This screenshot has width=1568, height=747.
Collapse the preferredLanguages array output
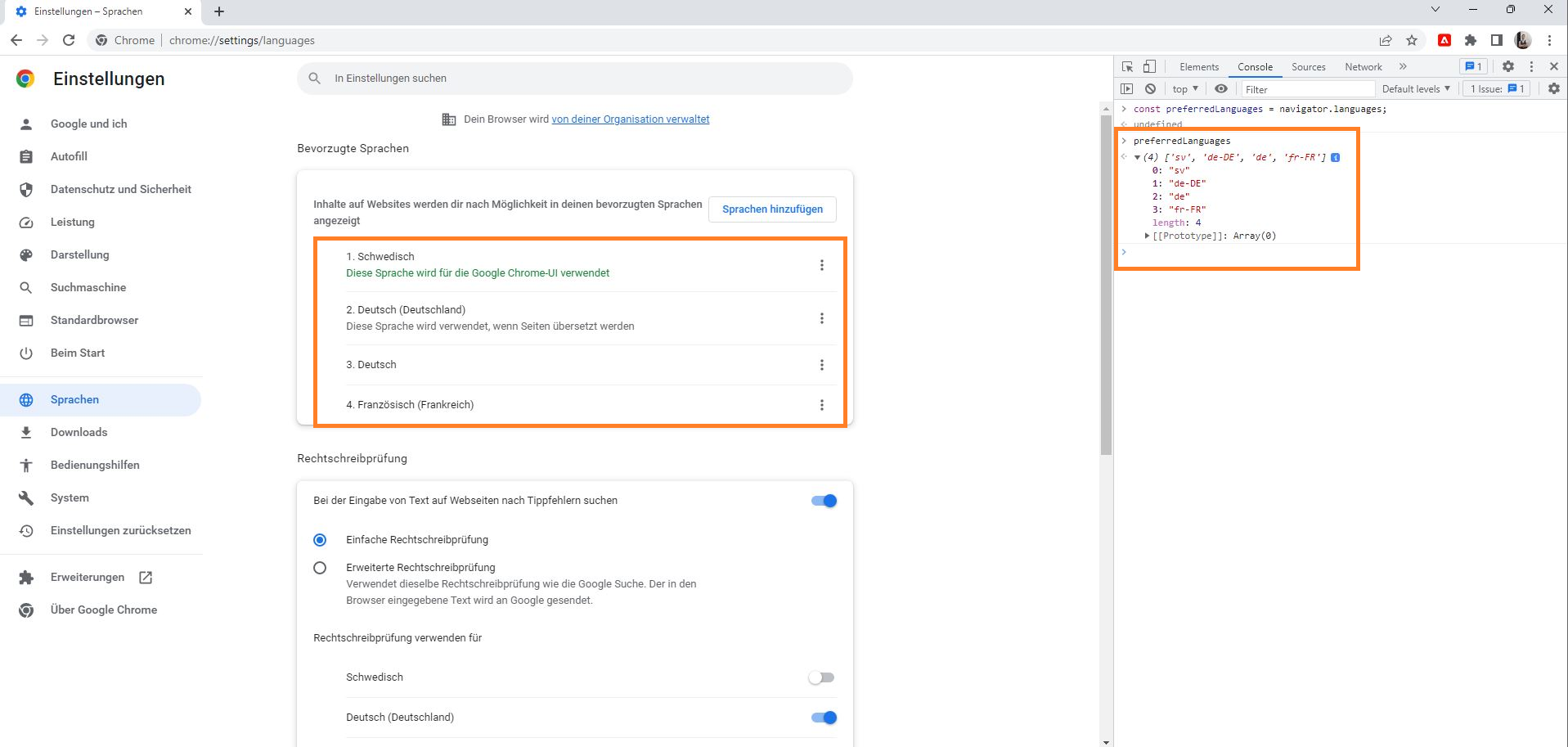pyautogui.click(x=1137, y=156)
